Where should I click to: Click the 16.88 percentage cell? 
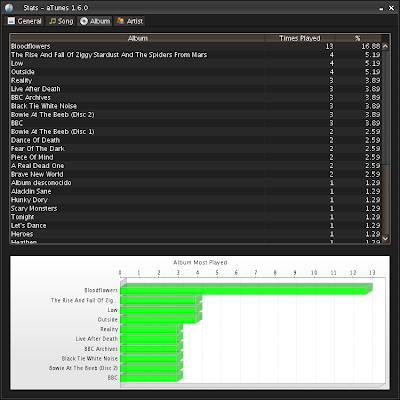point(358,46)
